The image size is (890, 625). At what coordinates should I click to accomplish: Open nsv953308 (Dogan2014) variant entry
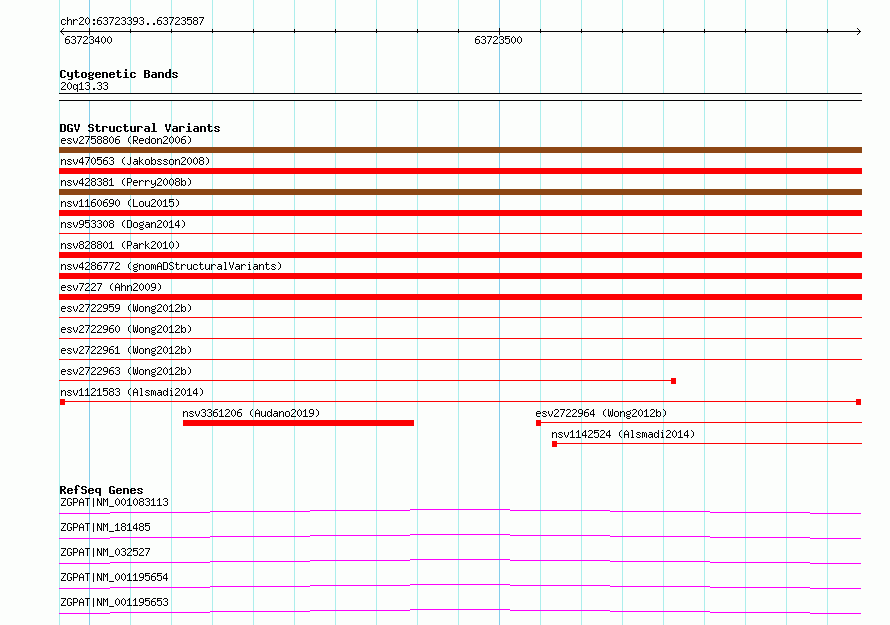click(x=123, y=224)
